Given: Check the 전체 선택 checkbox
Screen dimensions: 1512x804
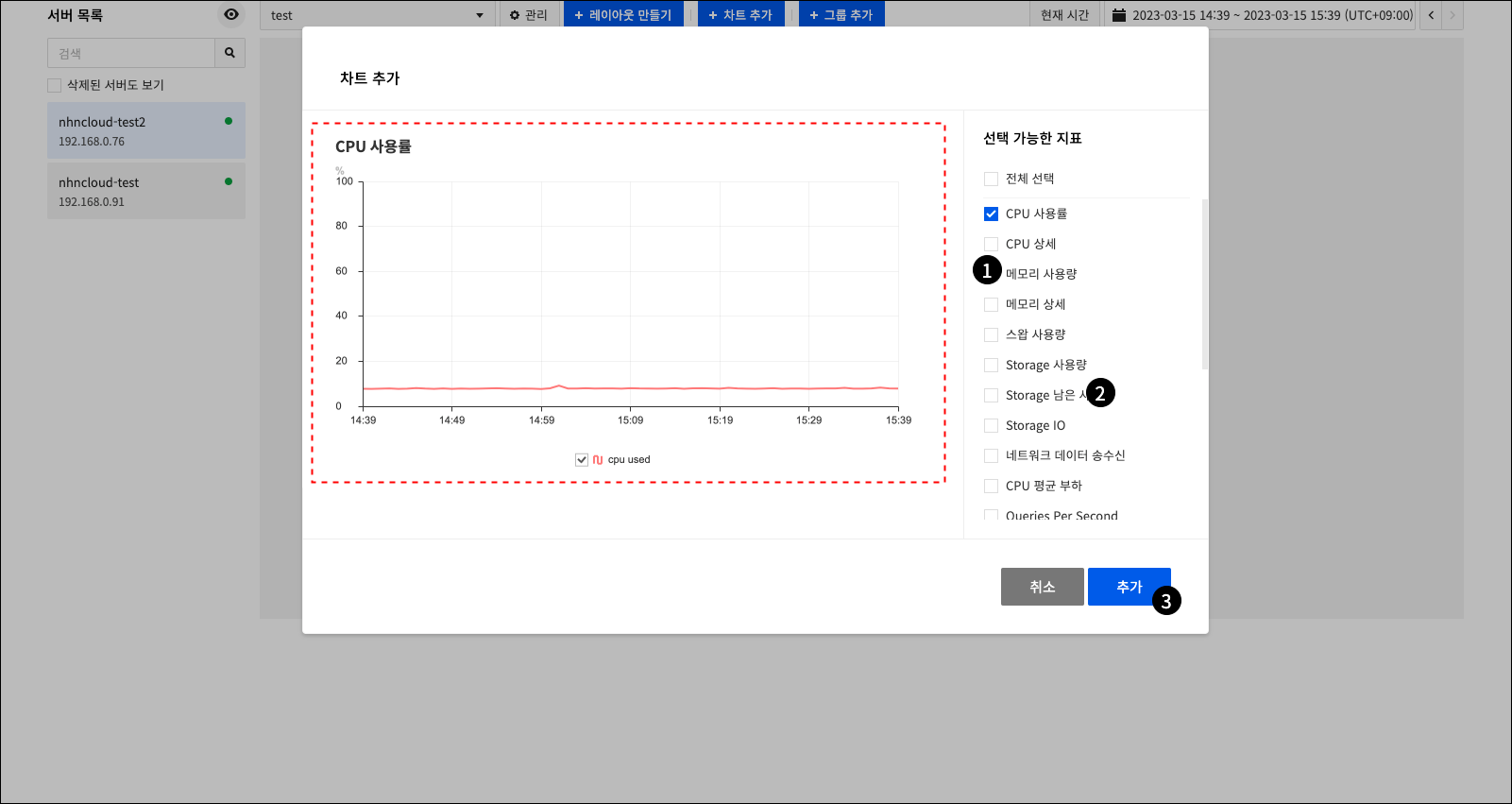Looking at the screenshot, I should pyautogui.click(x=991, y=180).
